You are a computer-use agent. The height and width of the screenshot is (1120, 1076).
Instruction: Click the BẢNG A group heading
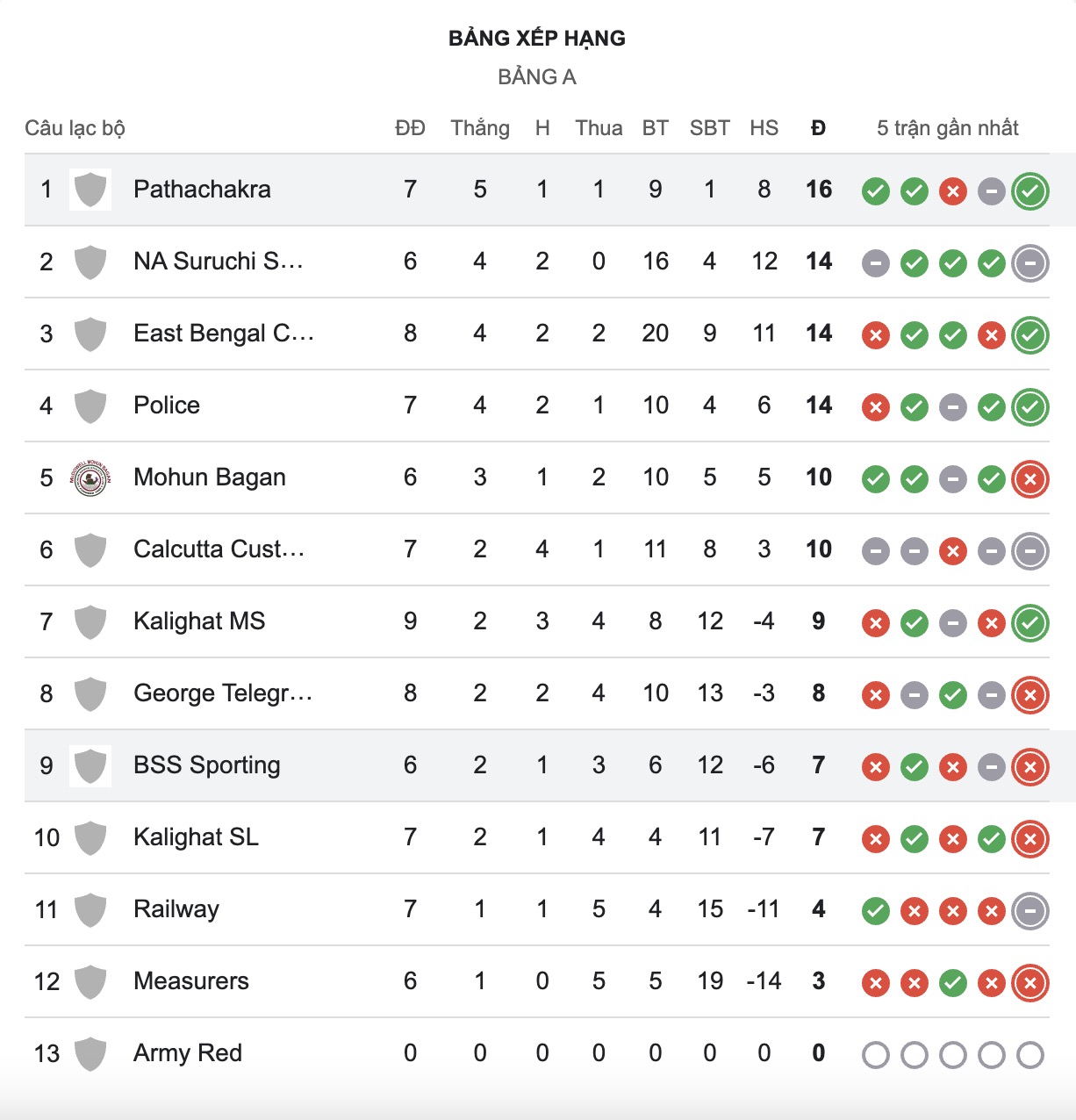tap(537, 77)
